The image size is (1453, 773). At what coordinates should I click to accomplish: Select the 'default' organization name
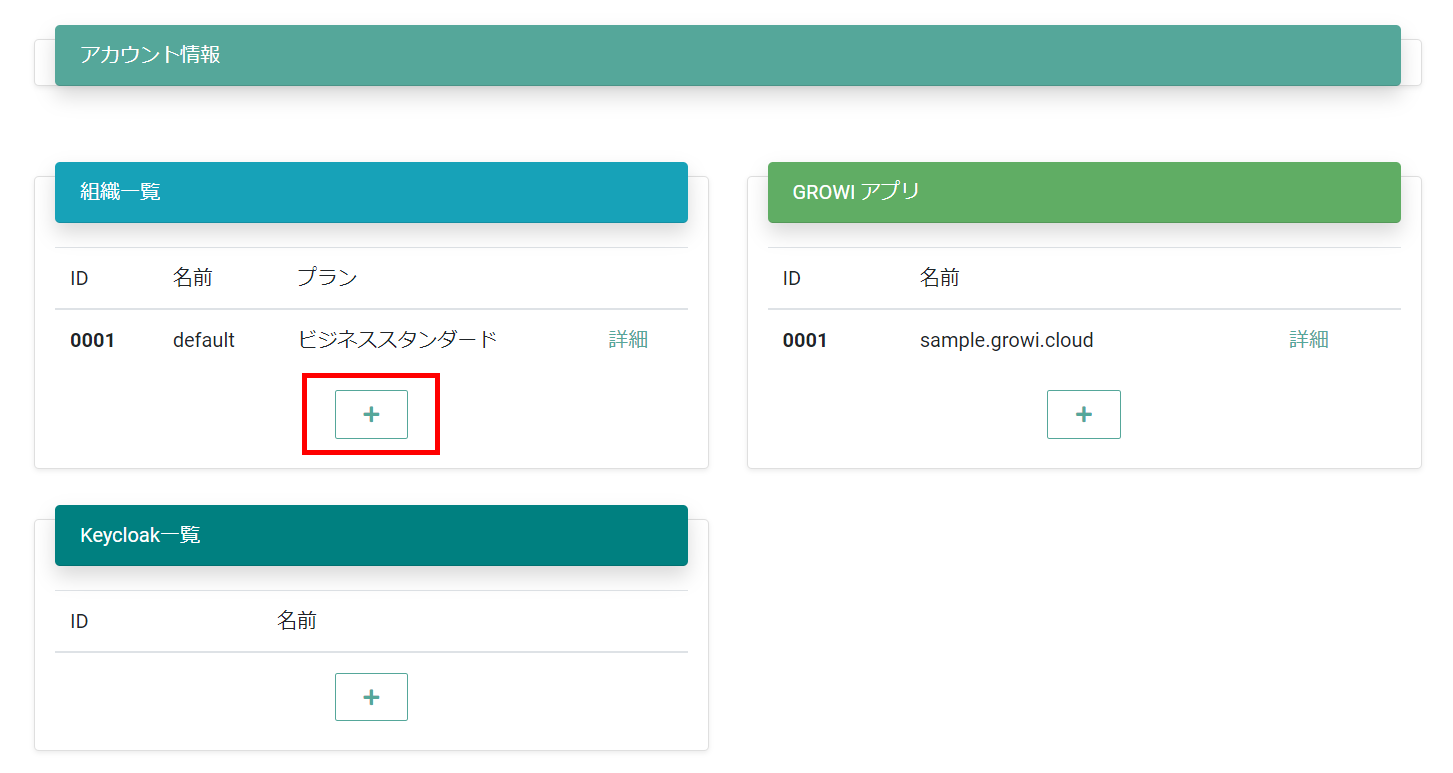tap(204, 340)
